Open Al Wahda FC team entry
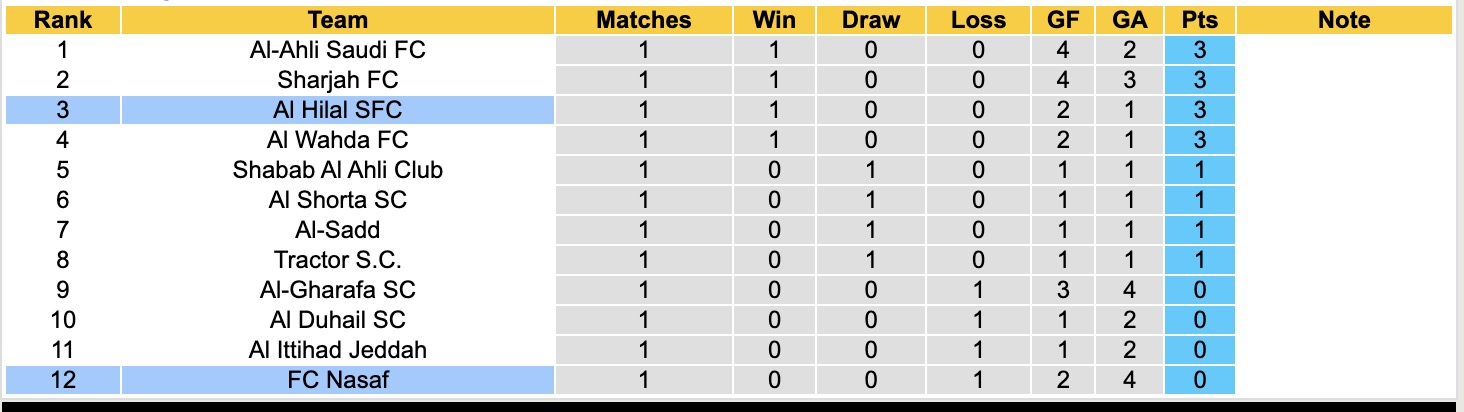This screenshot has width=1464, height=412. click(338, 140)
